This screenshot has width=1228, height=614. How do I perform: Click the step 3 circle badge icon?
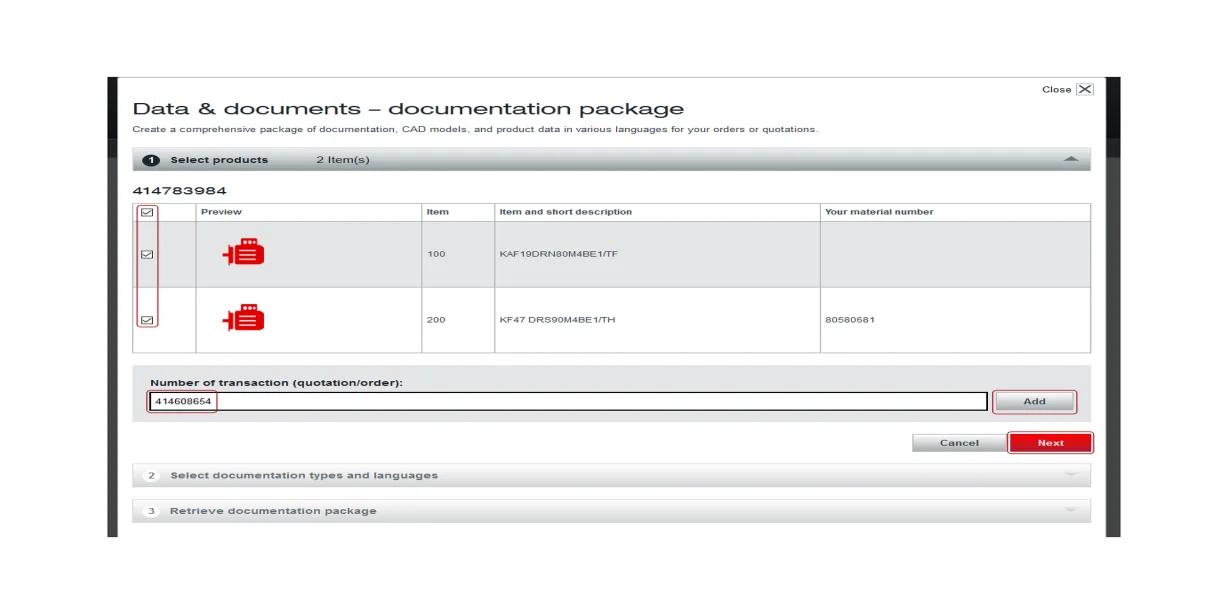tap(152, 510)
